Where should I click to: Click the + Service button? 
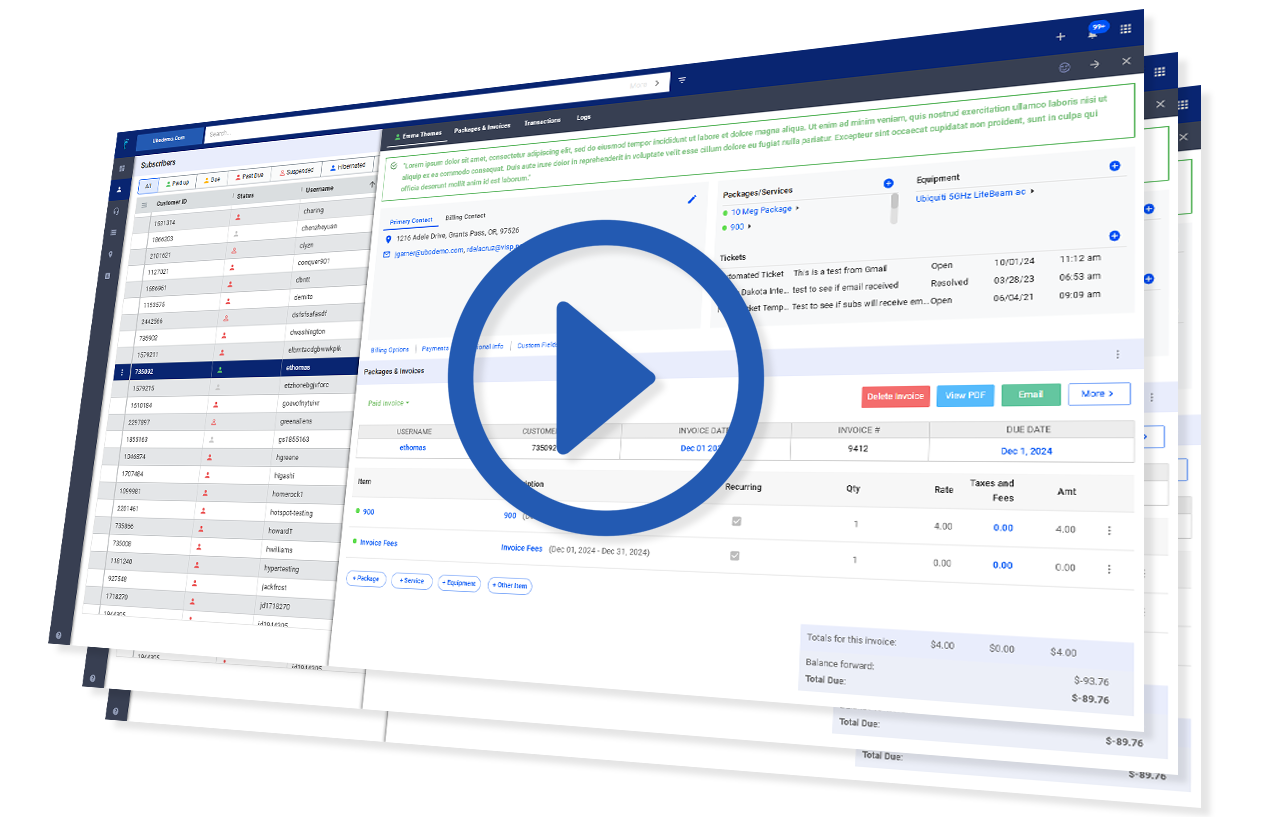[x=412, y=581]
